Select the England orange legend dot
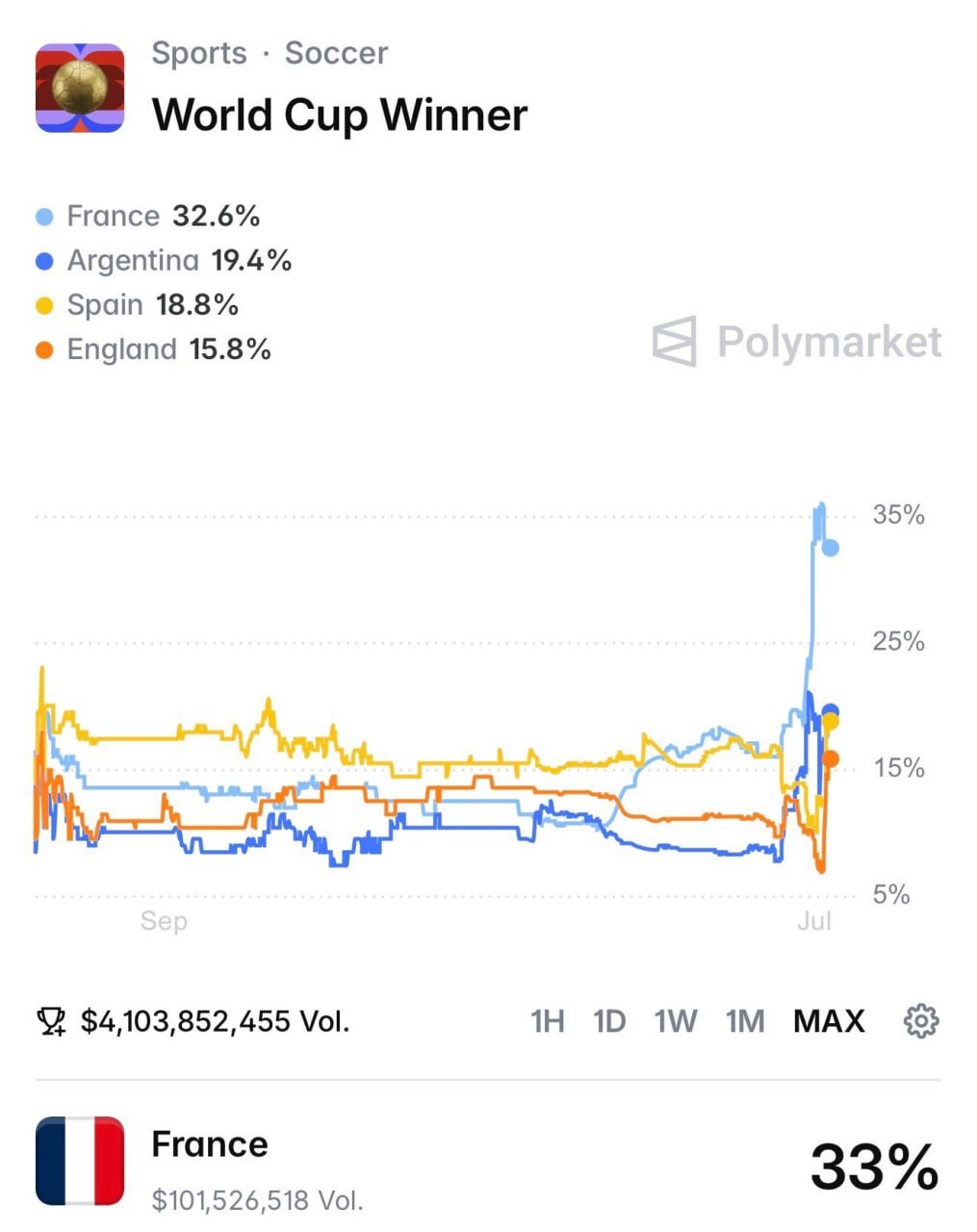The height and width of the screenshot is (1232, 977). [44, 350]
